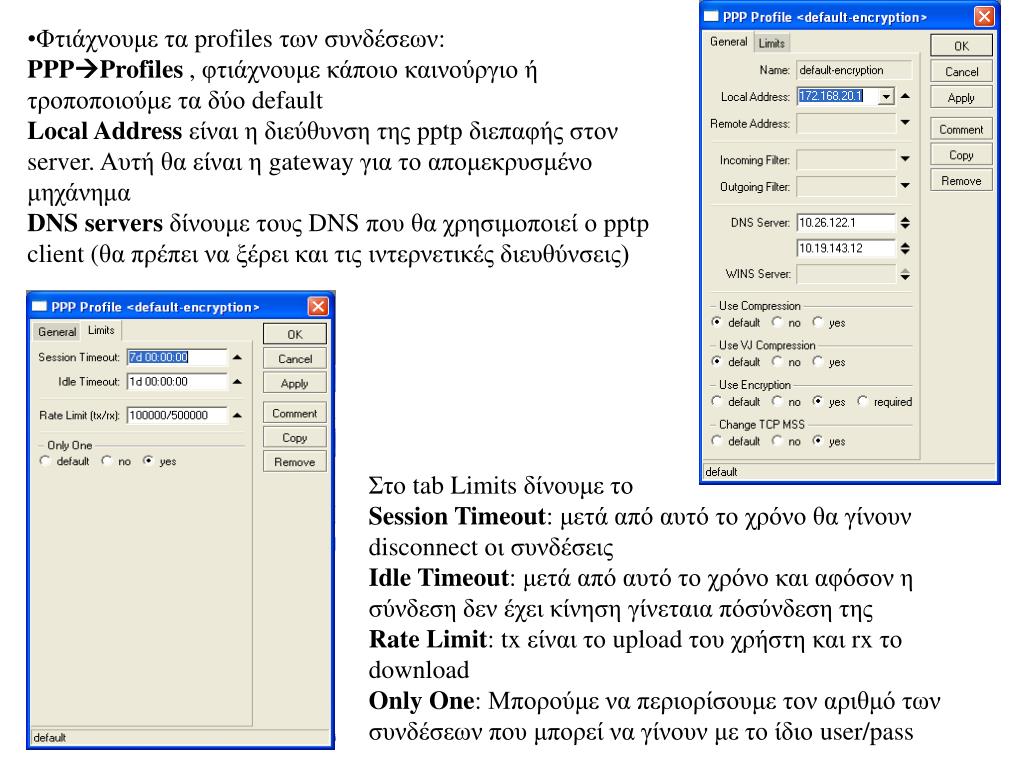Click the Incoming Filter input field
Screen dimensions: 1024x768
(846, 159)
